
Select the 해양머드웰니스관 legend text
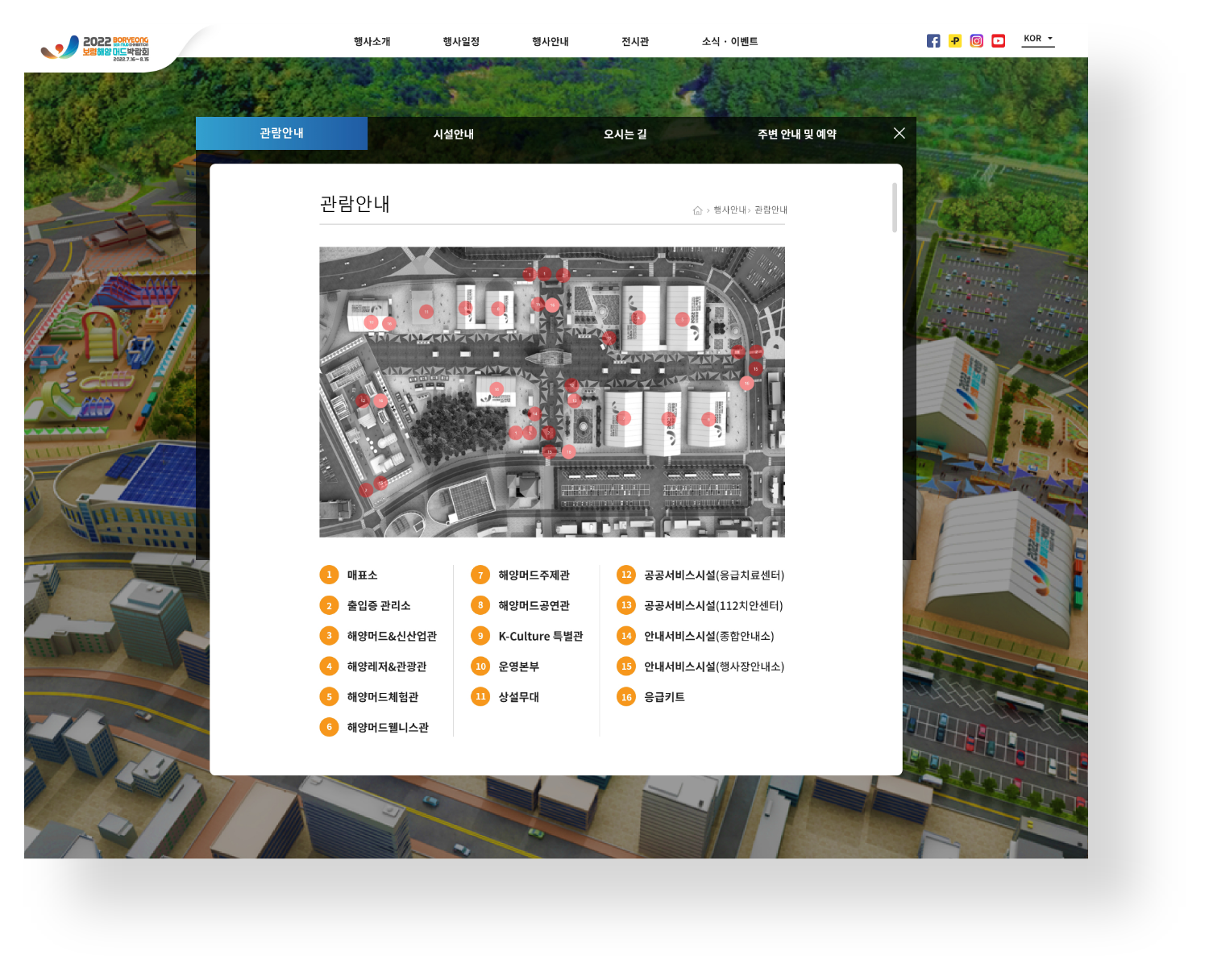pyautogui.click(x=388, y=728)
